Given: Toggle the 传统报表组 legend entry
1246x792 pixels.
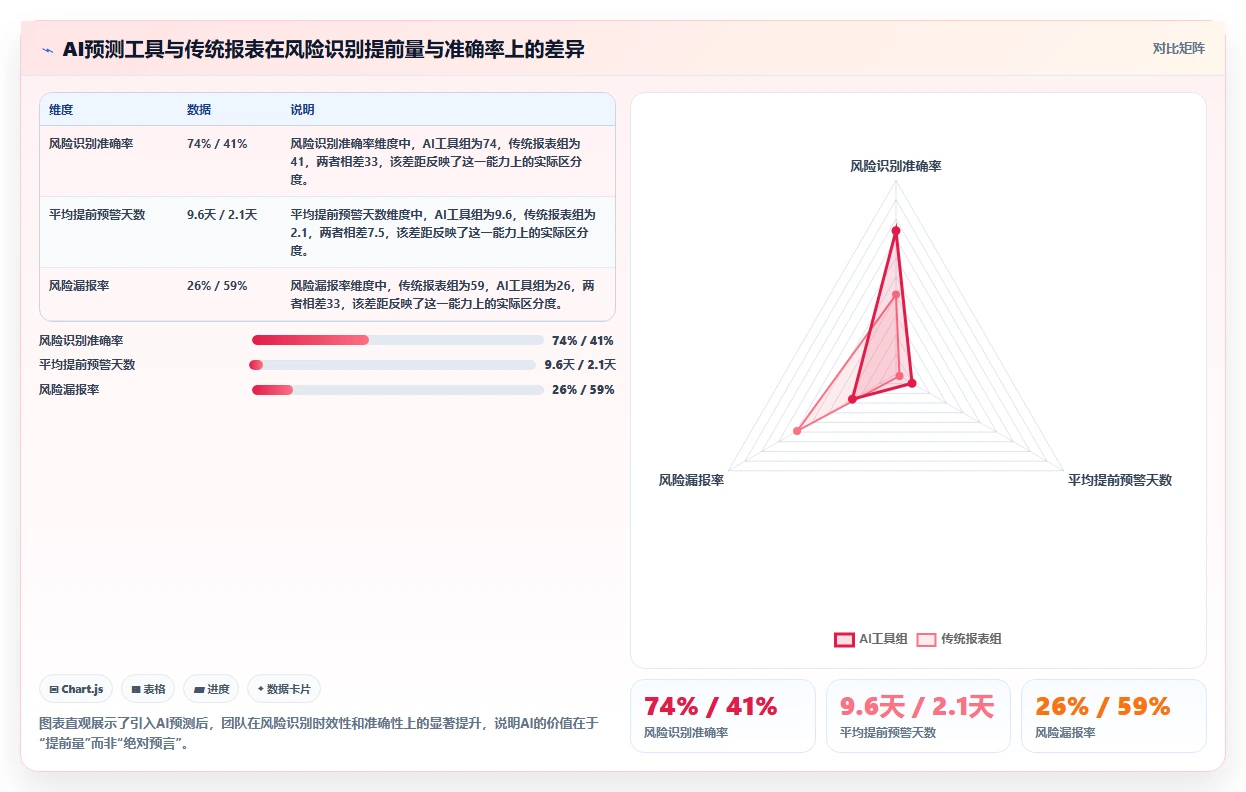Looking at the screenshot, I should (x=959, y=639).
